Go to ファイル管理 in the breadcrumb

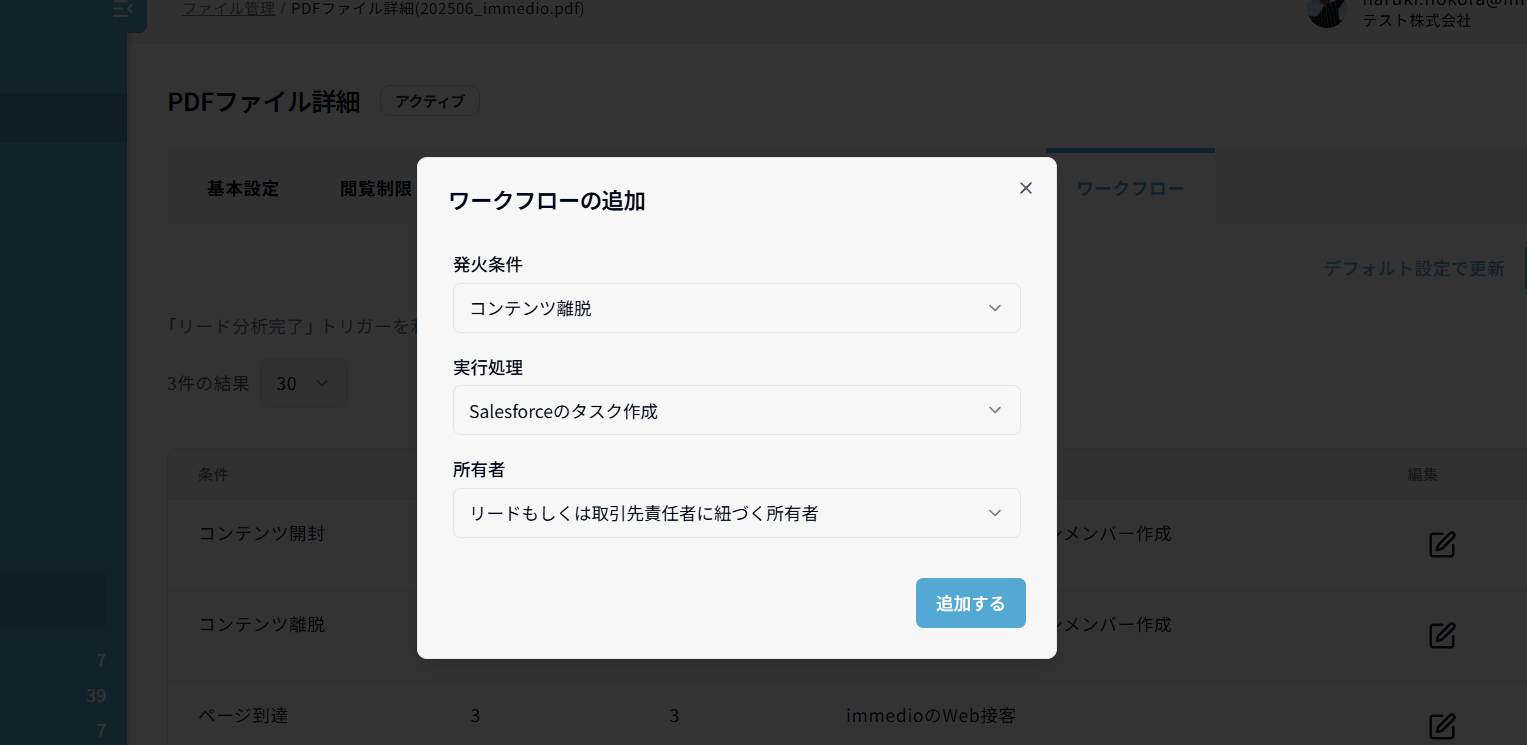(228, 9)
